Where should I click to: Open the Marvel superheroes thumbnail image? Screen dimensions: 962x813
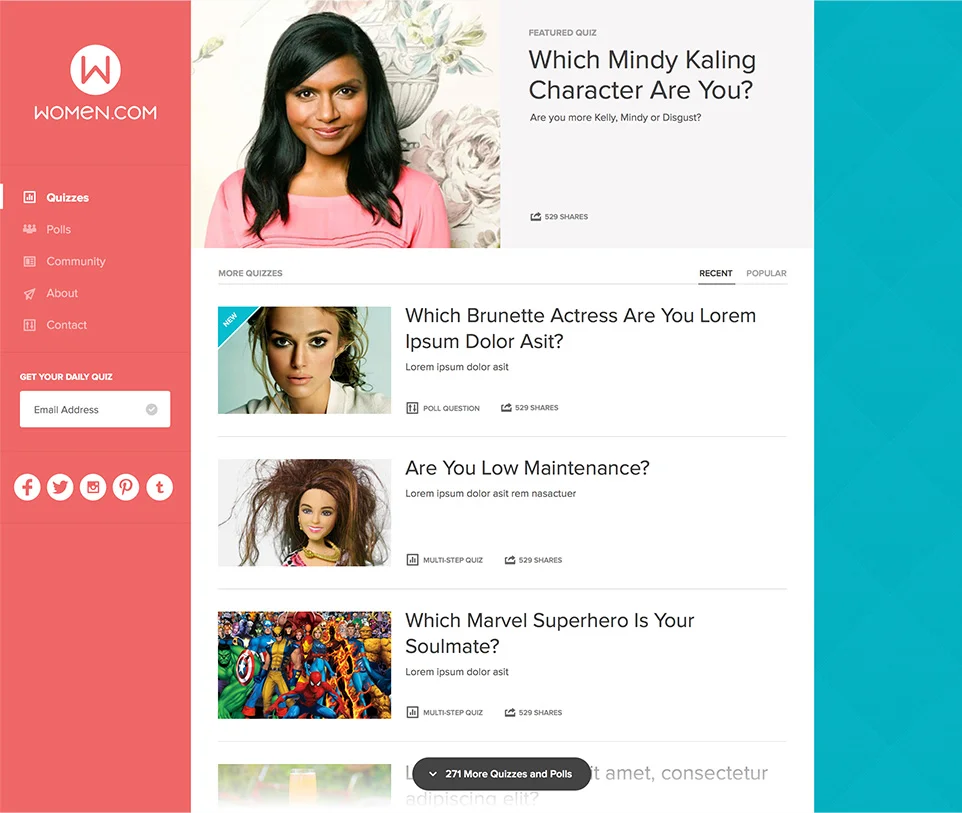tap(304, 665)
